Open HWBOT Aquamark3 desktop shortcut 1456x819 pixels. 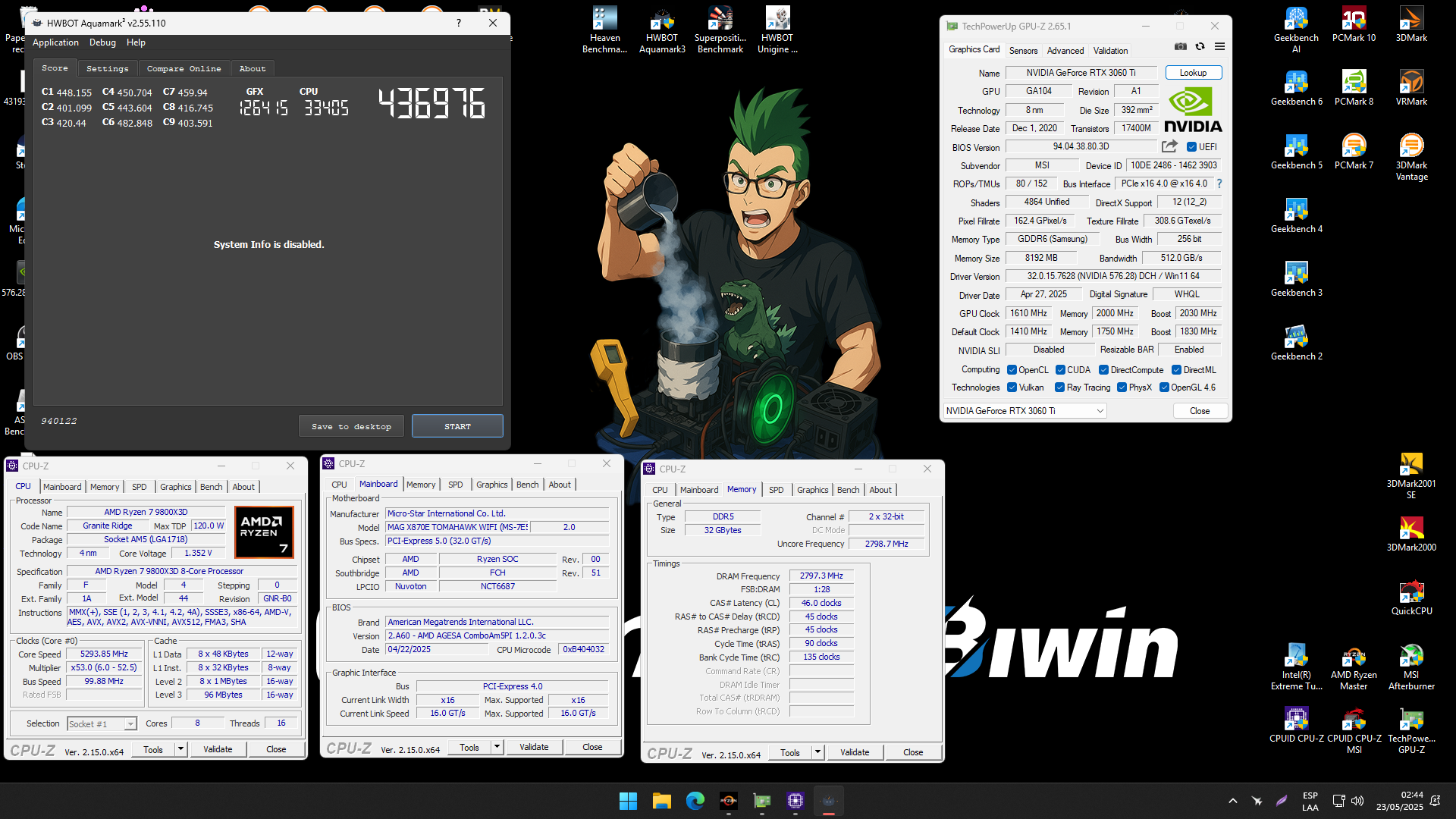(662, 30)
